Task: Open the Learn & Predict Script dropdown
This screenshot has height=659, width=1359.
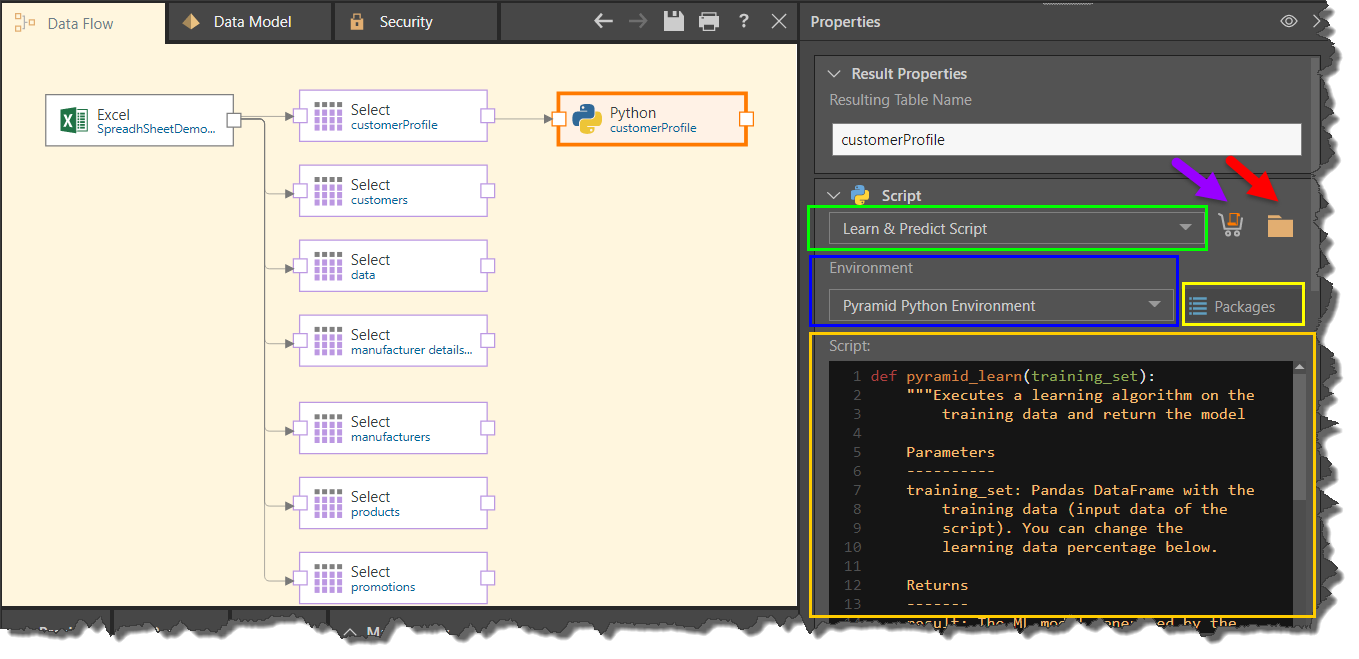Action: [x=1016, y=229]
